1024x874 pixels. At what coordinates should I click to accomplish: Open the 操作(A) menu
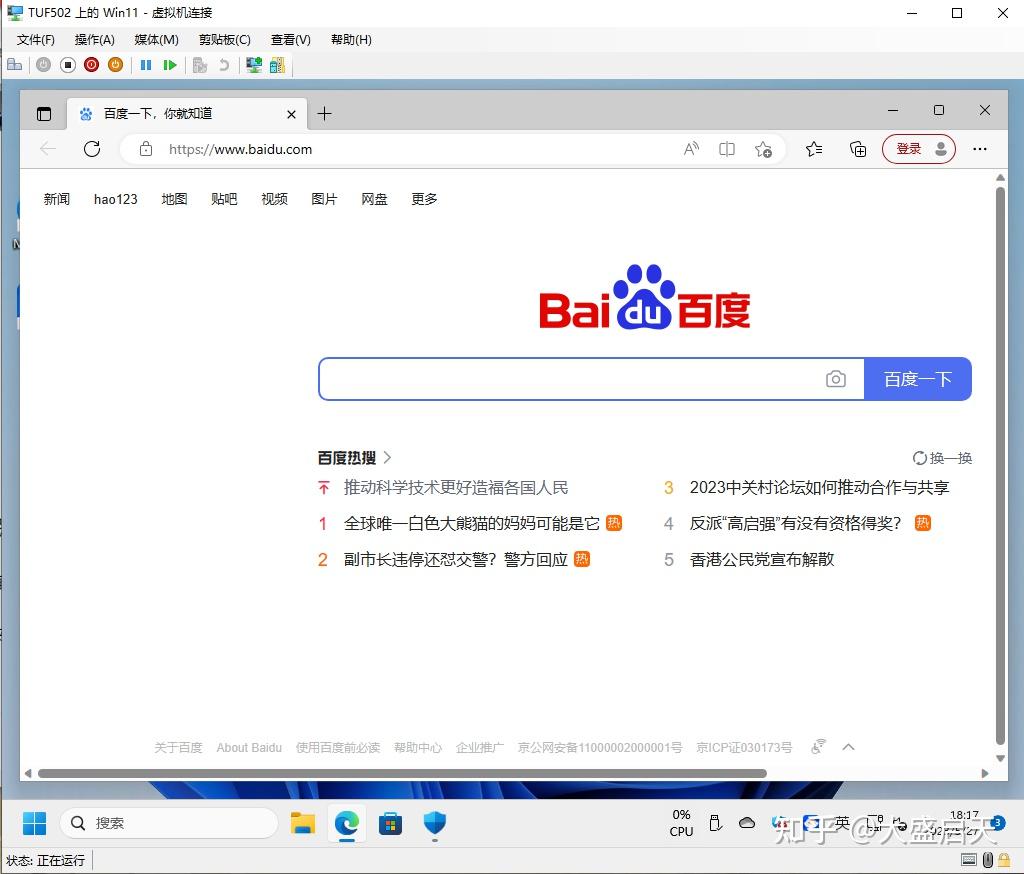coord(95,40)
